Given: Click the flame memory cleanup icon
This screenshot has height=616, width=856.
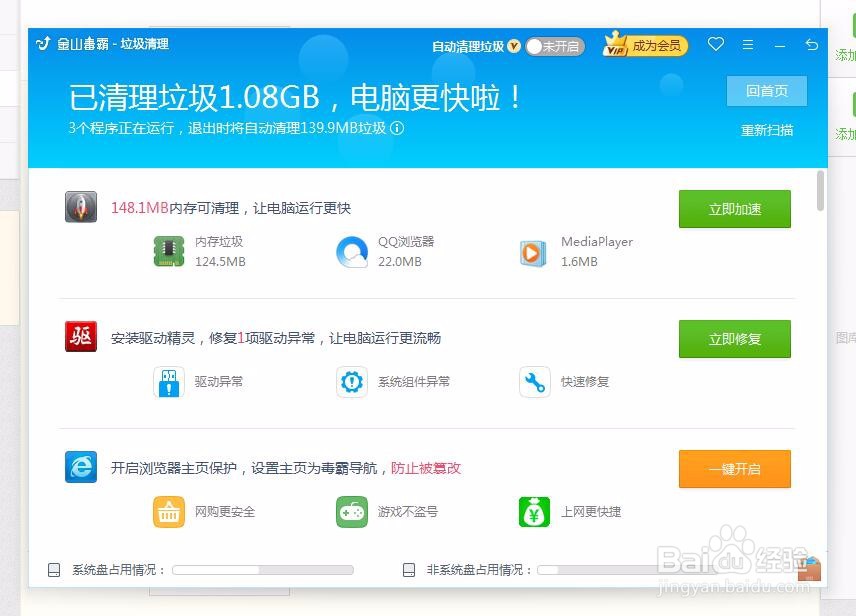Looking at the screenshot, I should (80, 207).
